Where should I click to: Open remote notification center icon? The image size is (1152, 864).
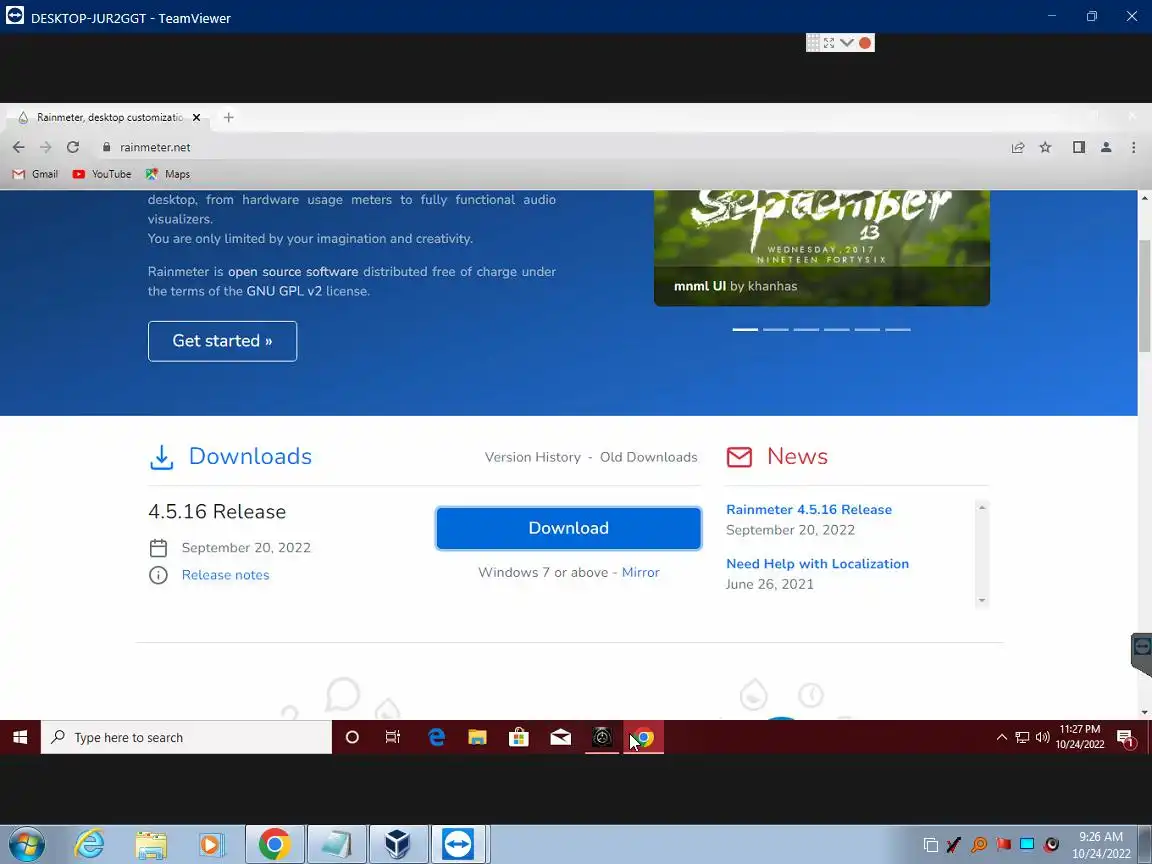1126,738
